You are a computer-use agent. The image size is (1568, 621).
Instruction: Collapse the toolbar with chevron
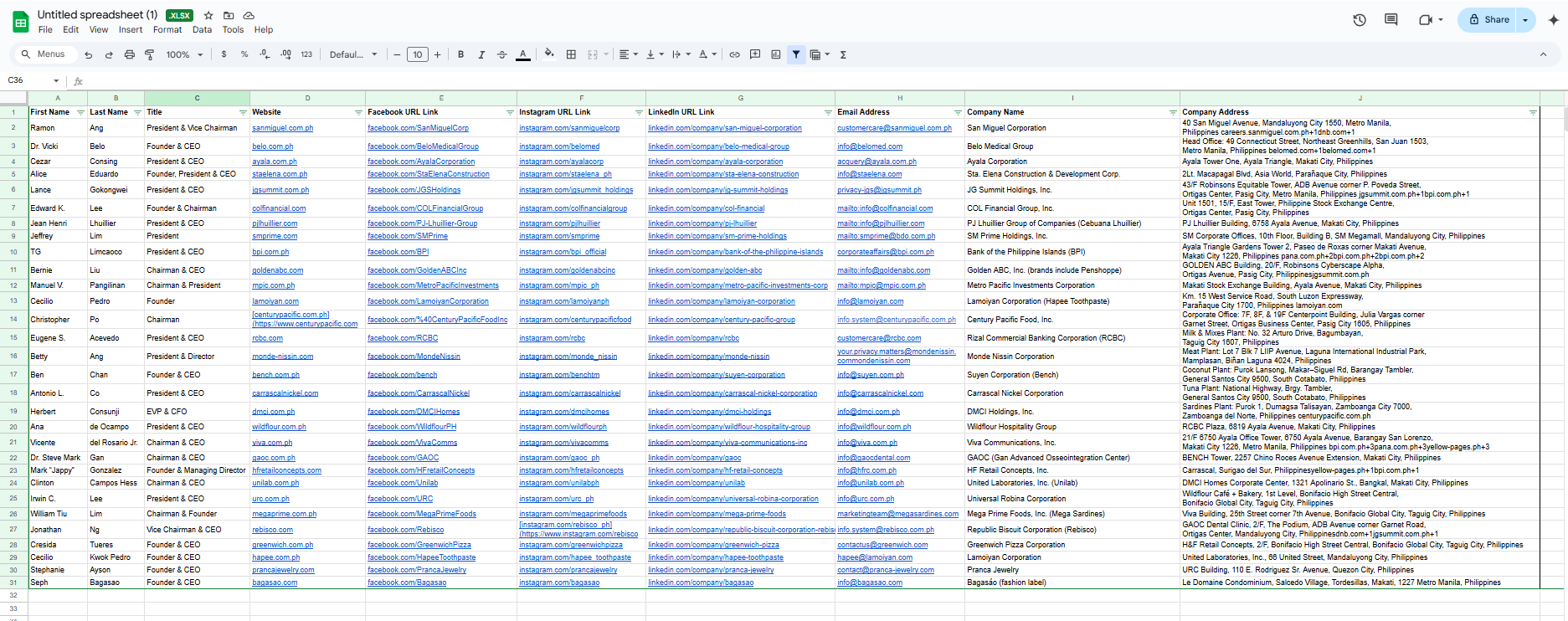[1543, 54]
